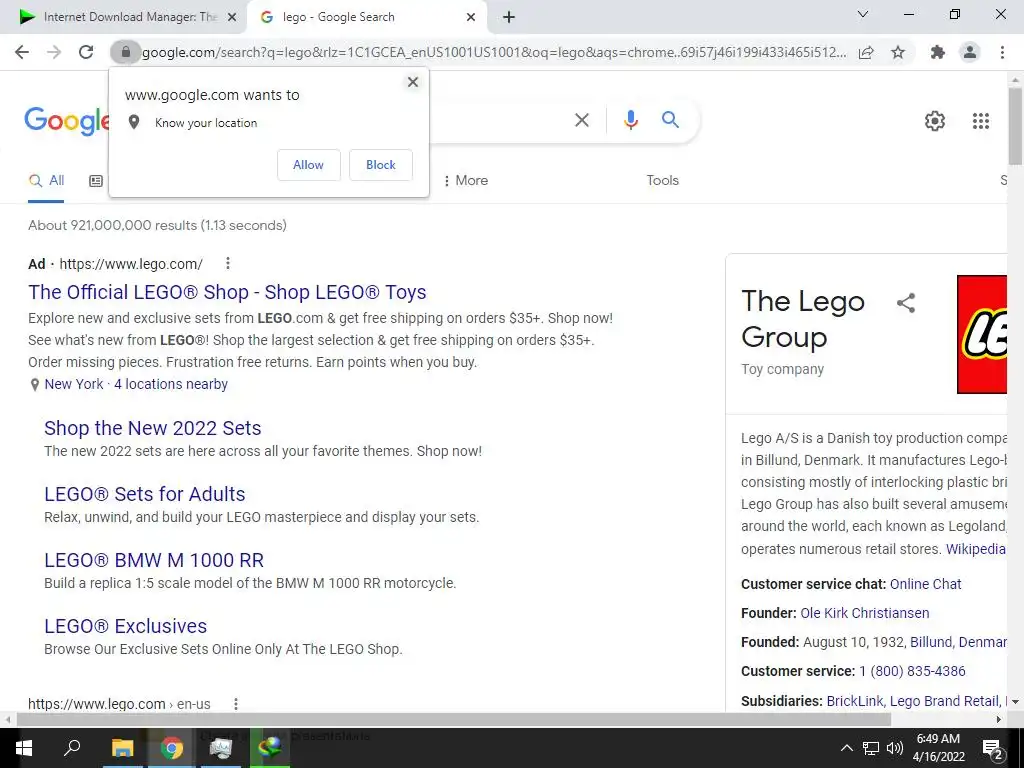Block the location permission request

pyautogui.click(x=381, y=165)
